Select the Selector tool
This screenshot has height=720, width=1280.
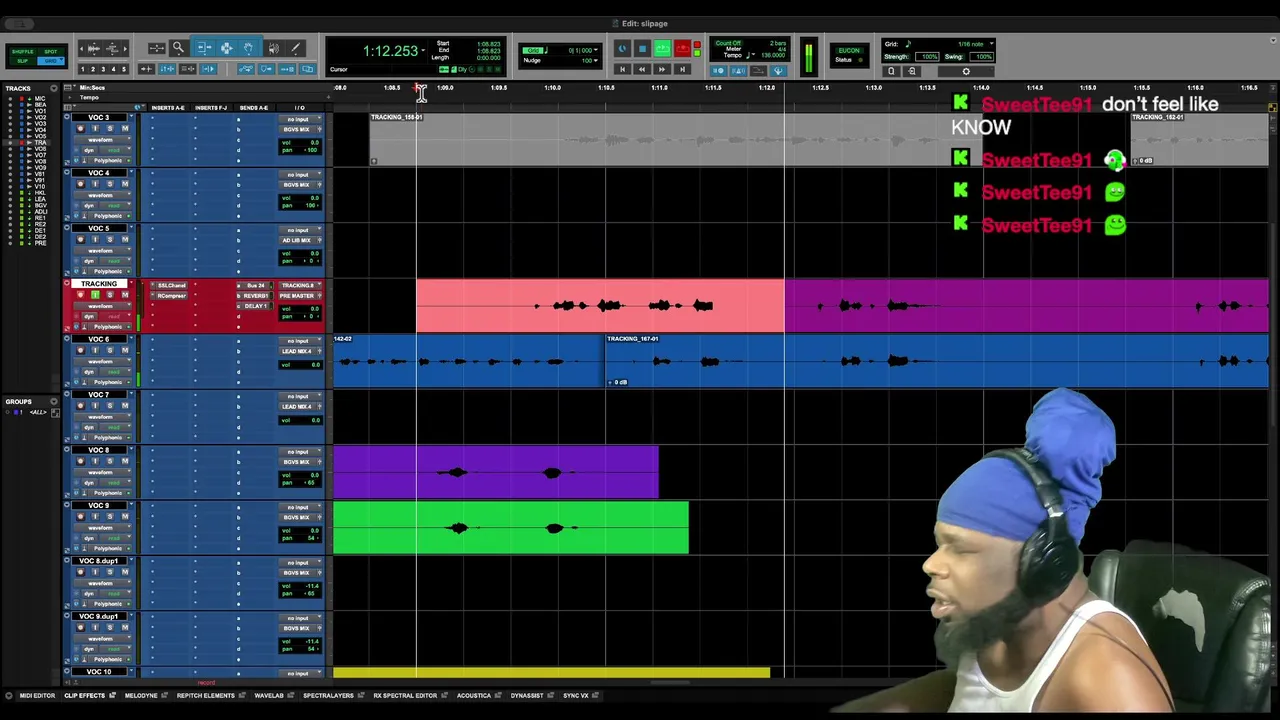pos(226,47)
